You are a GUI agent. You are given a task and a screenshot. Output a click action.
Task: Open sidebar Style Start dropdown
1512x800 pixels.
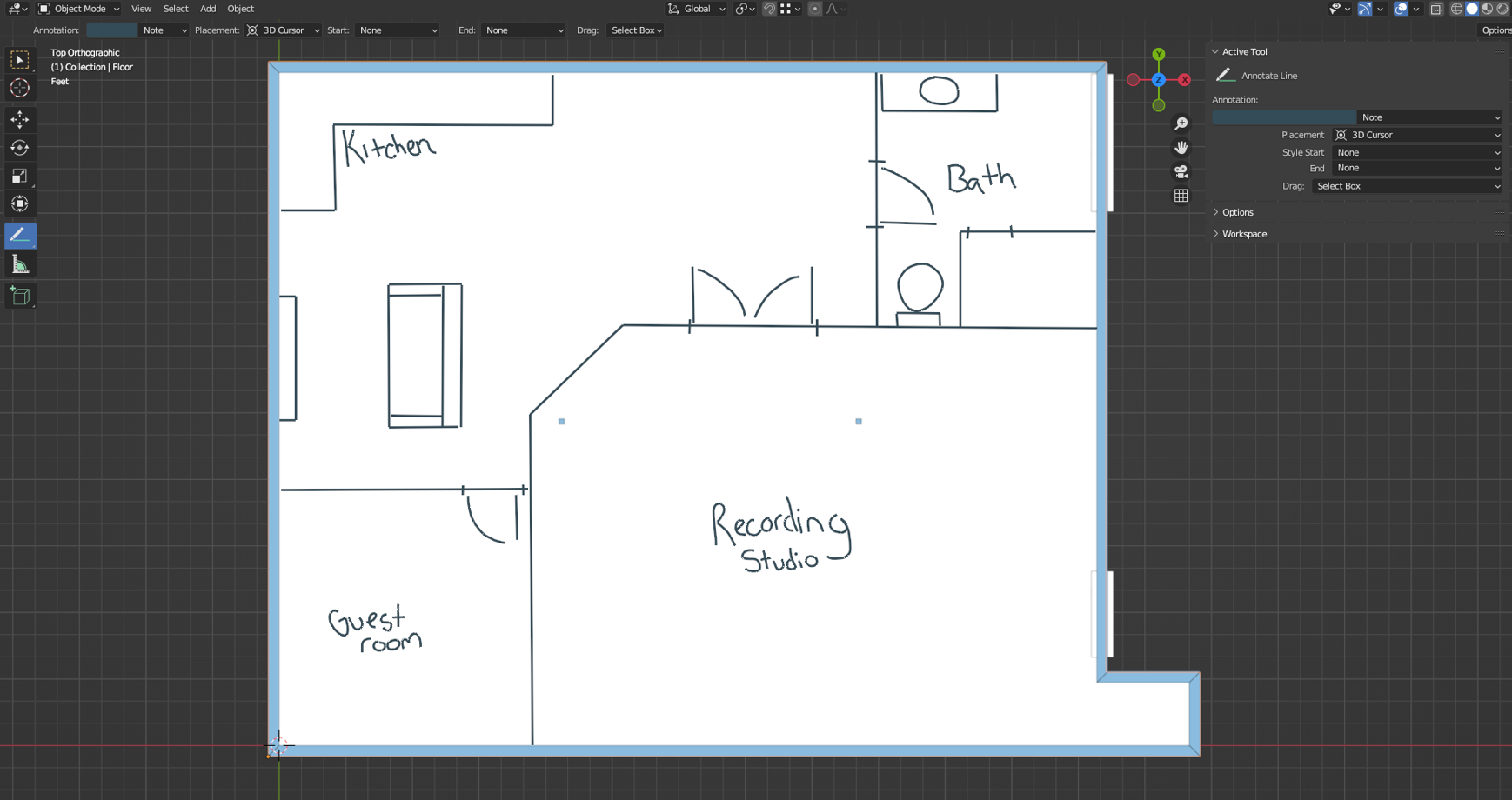[1417, 152]
